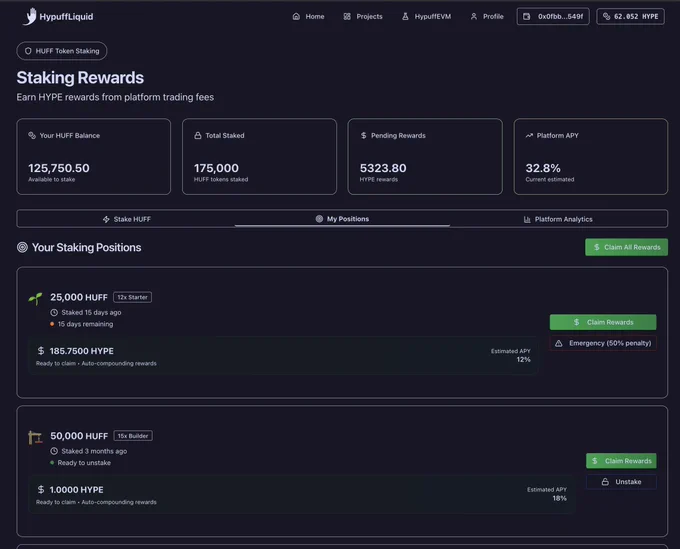Image resolution: width=680 pixels, height=549 pixels.
Task: Open the Profile page
Action: (487, 16)
